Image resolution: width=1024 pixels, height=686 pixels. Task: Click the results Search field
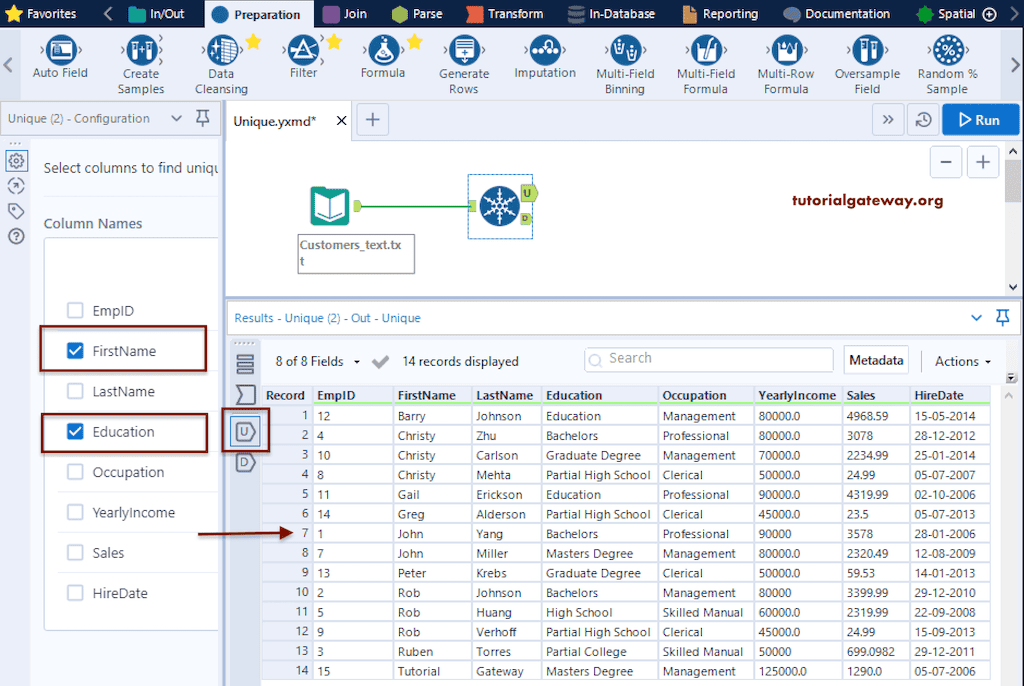click(708, 359)
